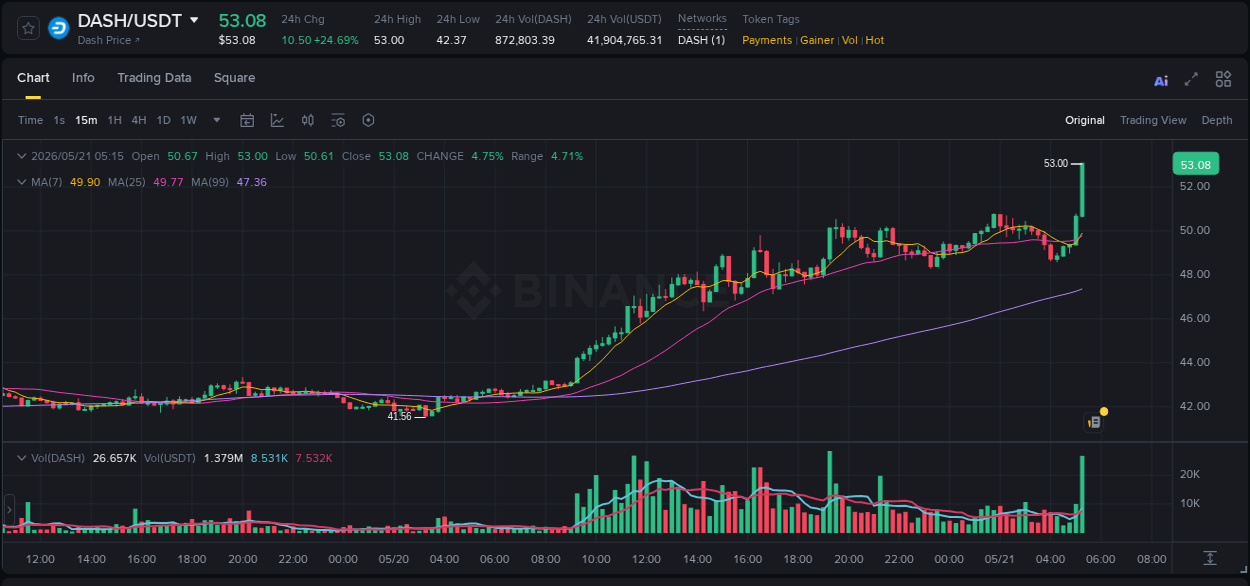
Task: Click the Token Tags label
Action: tap(771, 19)
